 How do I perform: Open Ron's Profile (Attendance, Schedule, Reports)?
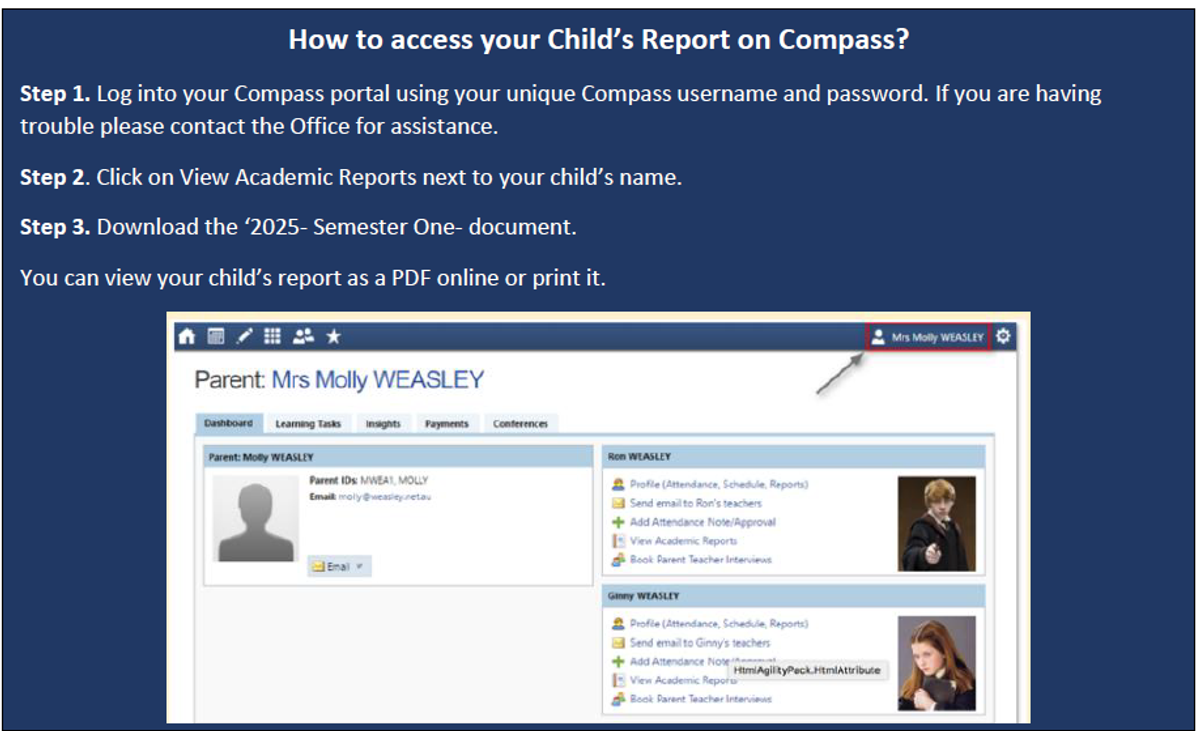pos(719,484)
